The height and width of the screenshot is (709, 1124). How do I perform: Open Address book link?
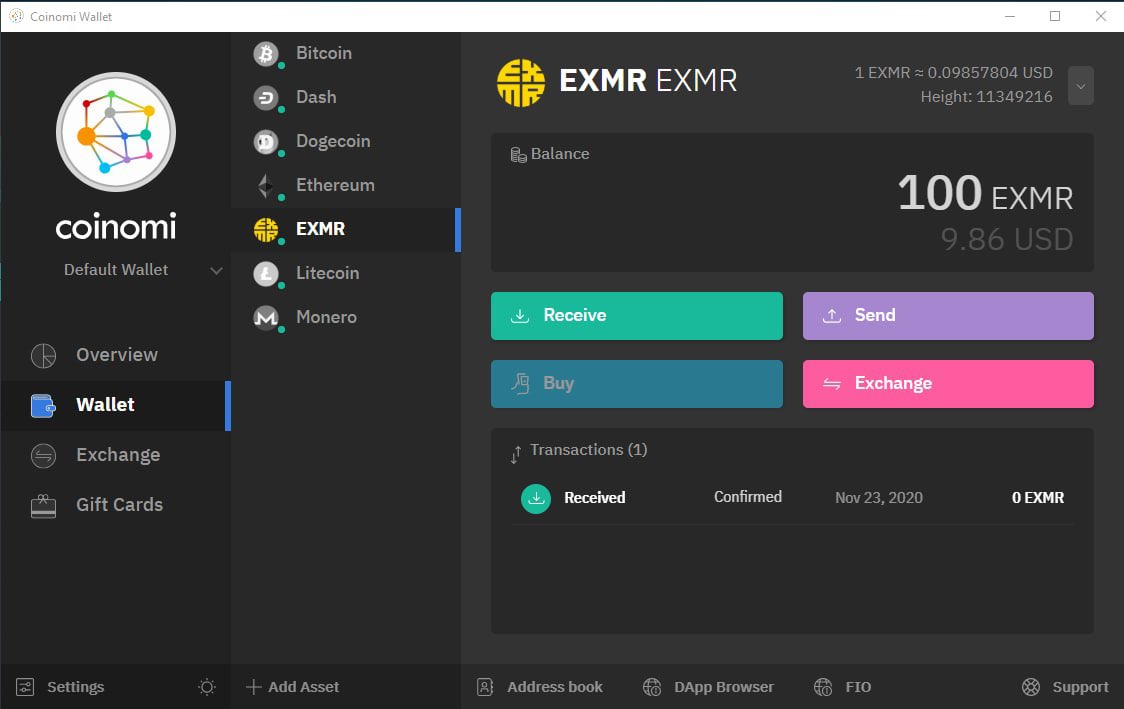[555, 687]
